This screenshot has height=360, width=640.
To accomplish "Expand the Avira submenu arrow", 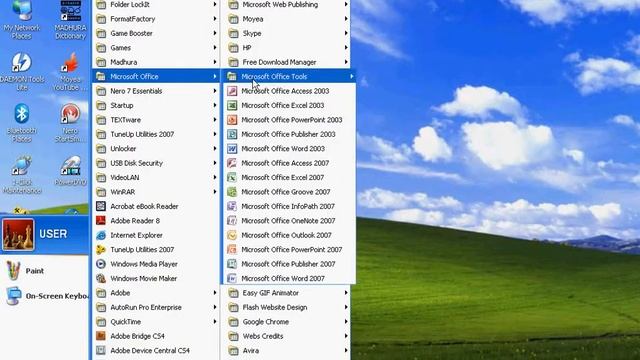I will [346, 351].
